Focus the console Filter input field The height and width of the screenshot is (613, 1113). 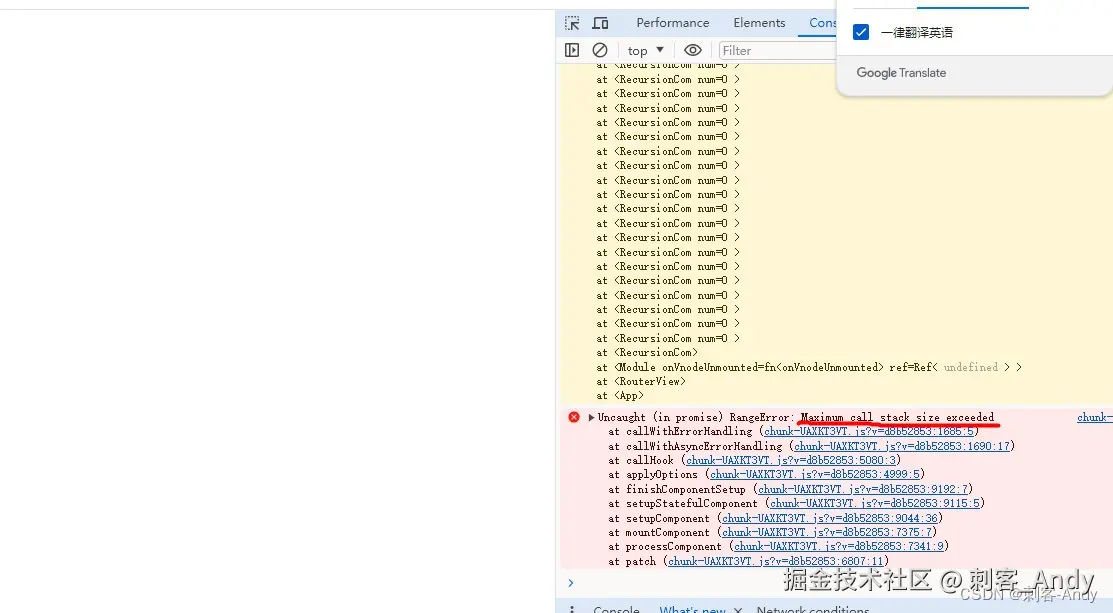point(777,50)
